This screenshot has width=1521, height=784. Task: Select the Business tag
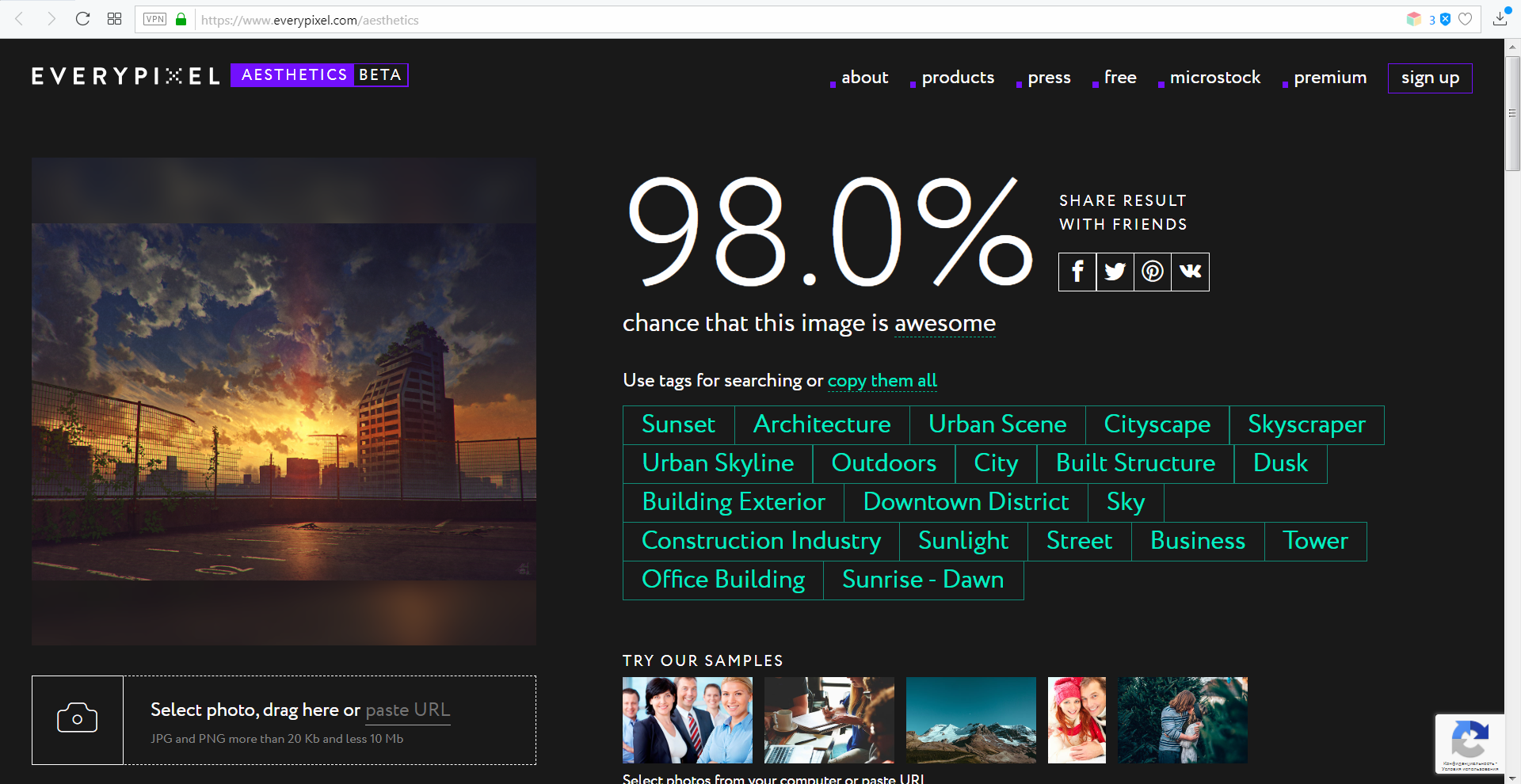coord(1198,542)
